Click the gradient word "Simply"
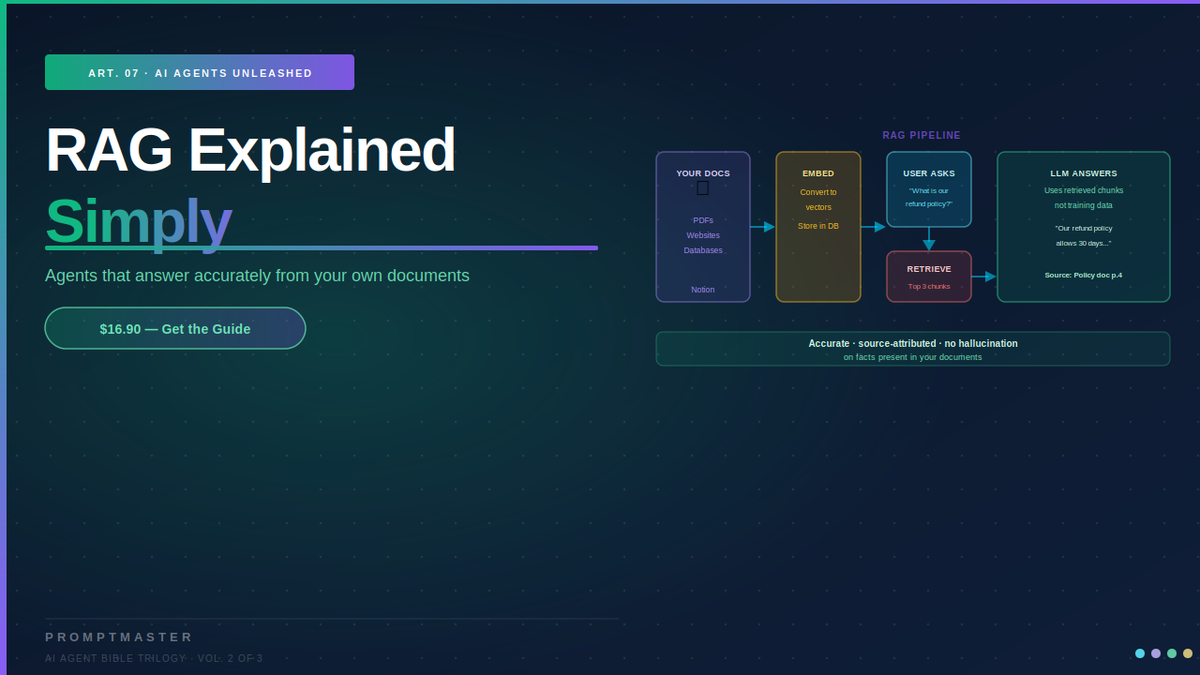Viewport: 1200px width, 675px height. click(138, 221)
